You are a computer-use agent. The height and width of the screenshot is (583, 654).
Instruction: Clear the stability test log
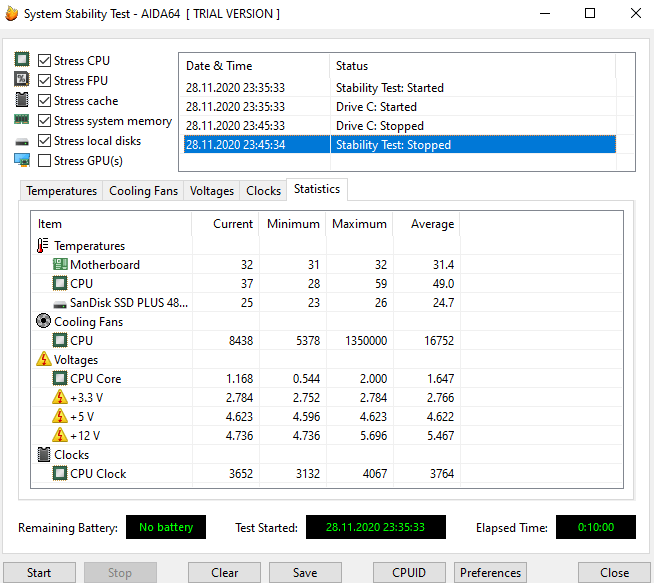click(224, 573)
